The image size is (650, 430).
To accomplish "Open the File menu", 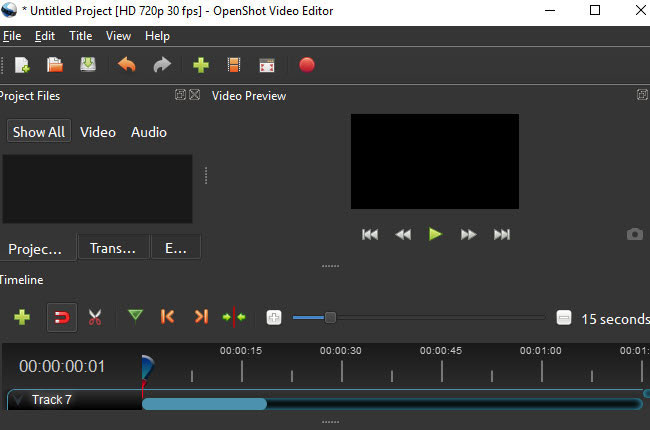I will (12, 36).
